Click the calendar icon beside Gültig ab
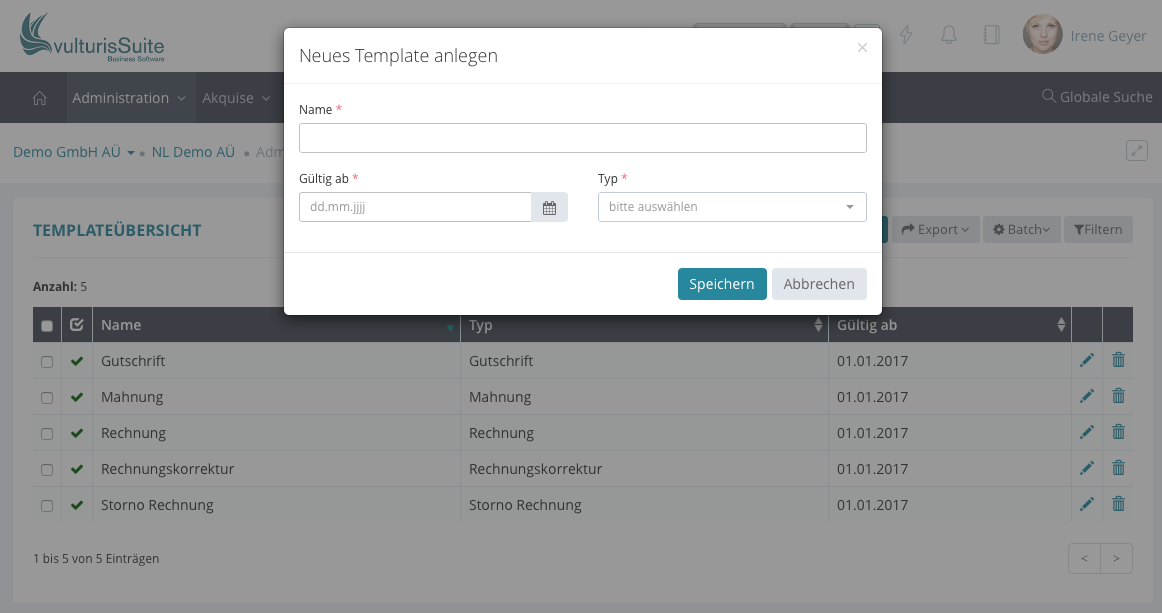Viewport: 1162px width, 613px height. [549, 207]
